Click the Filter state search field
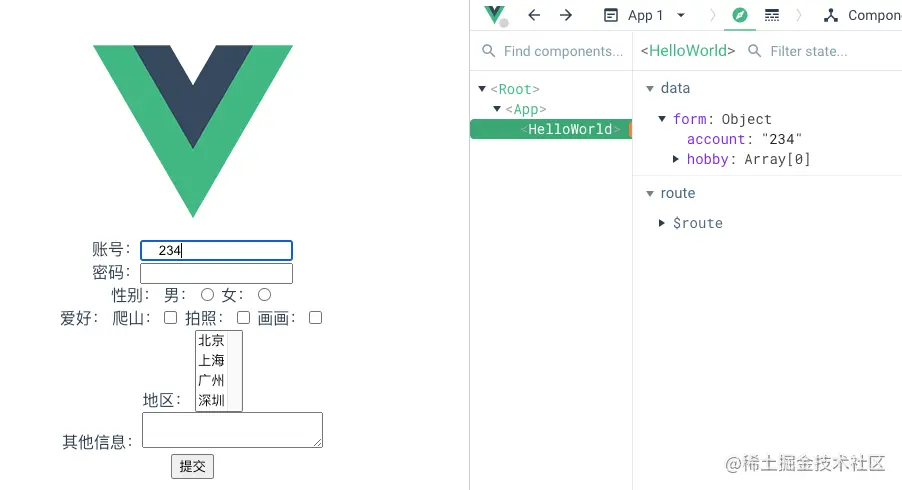Viewport: 902px width, 490px height. click(808, 51)
